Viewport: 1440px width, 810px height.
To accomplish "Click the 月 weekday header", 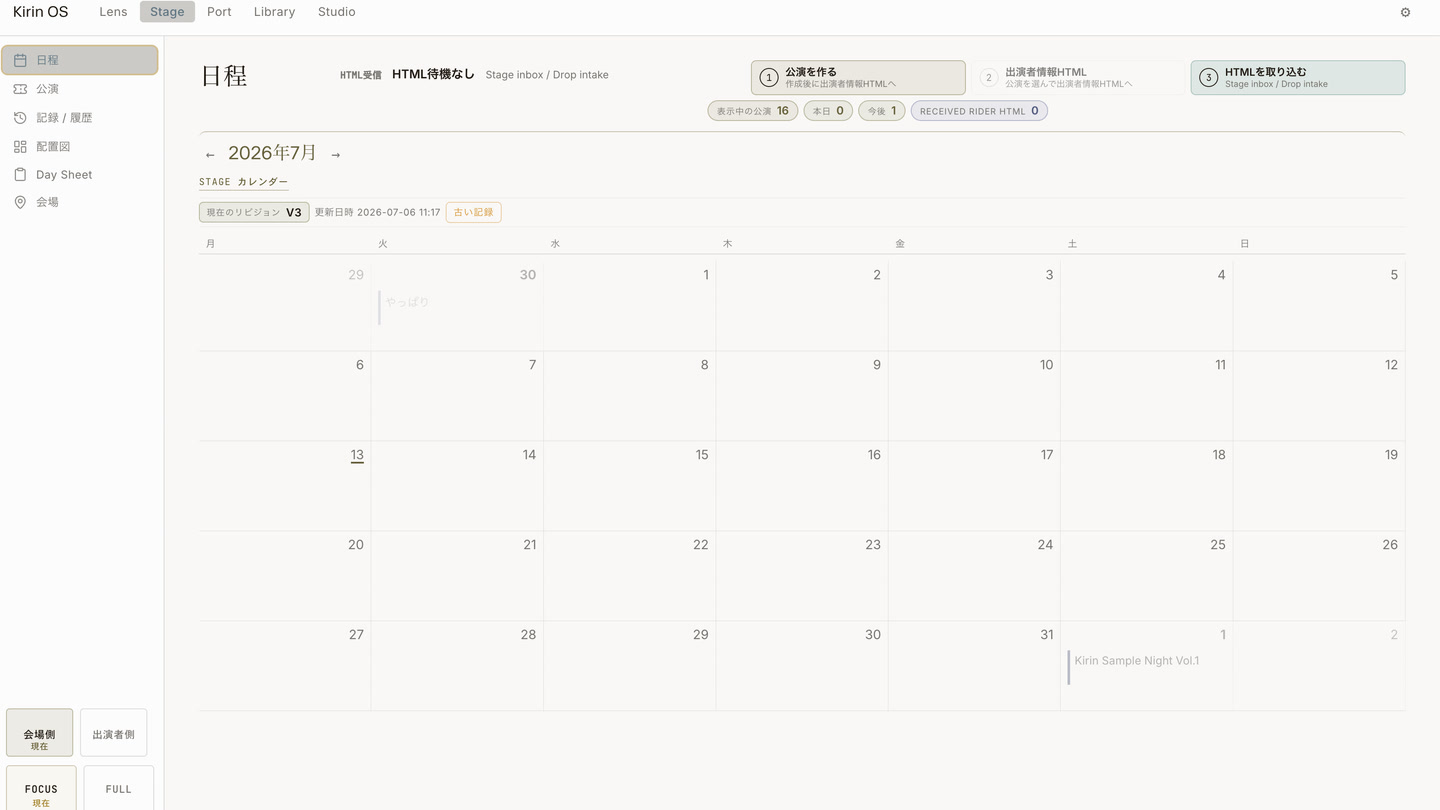I will pos(210,244).
